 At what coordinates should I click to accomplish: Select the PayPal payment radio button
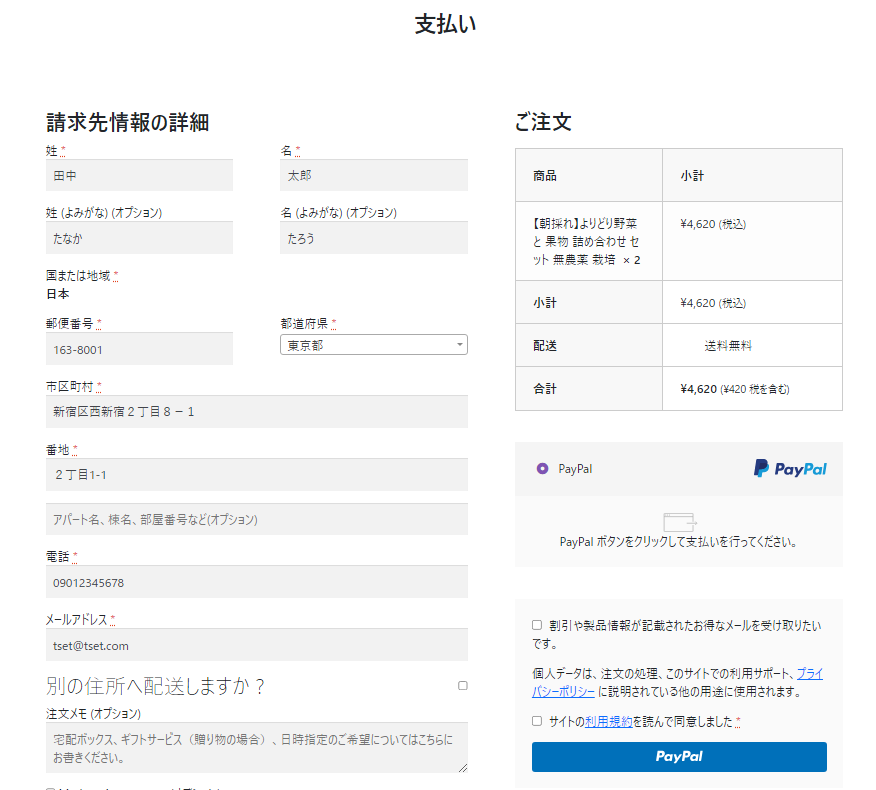click(542, 468)
